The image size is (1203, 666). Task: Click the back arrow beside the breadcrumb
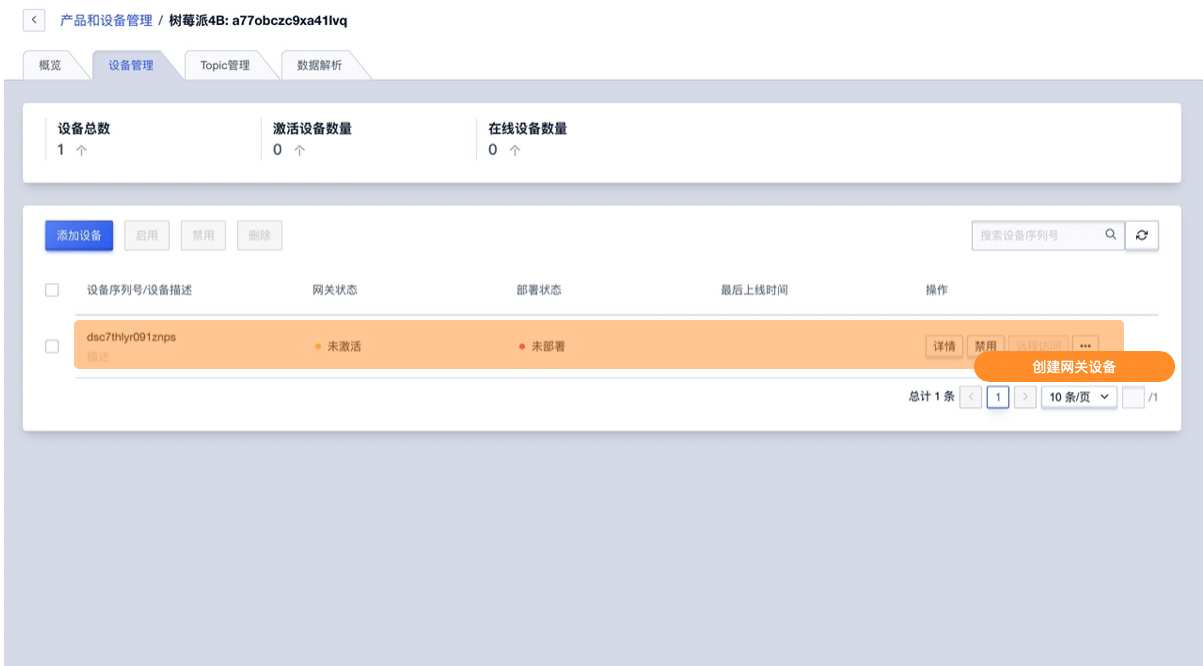coord(33,19)
